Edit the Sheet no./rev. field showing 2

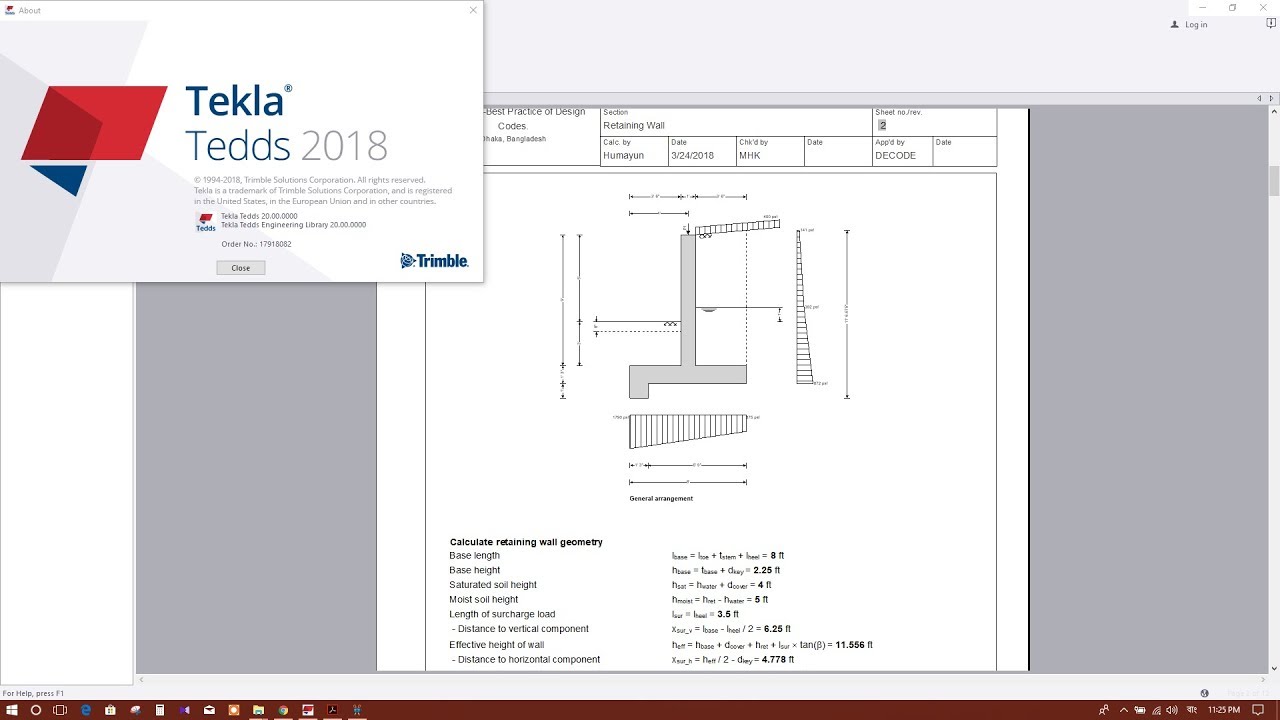(882, 124)
